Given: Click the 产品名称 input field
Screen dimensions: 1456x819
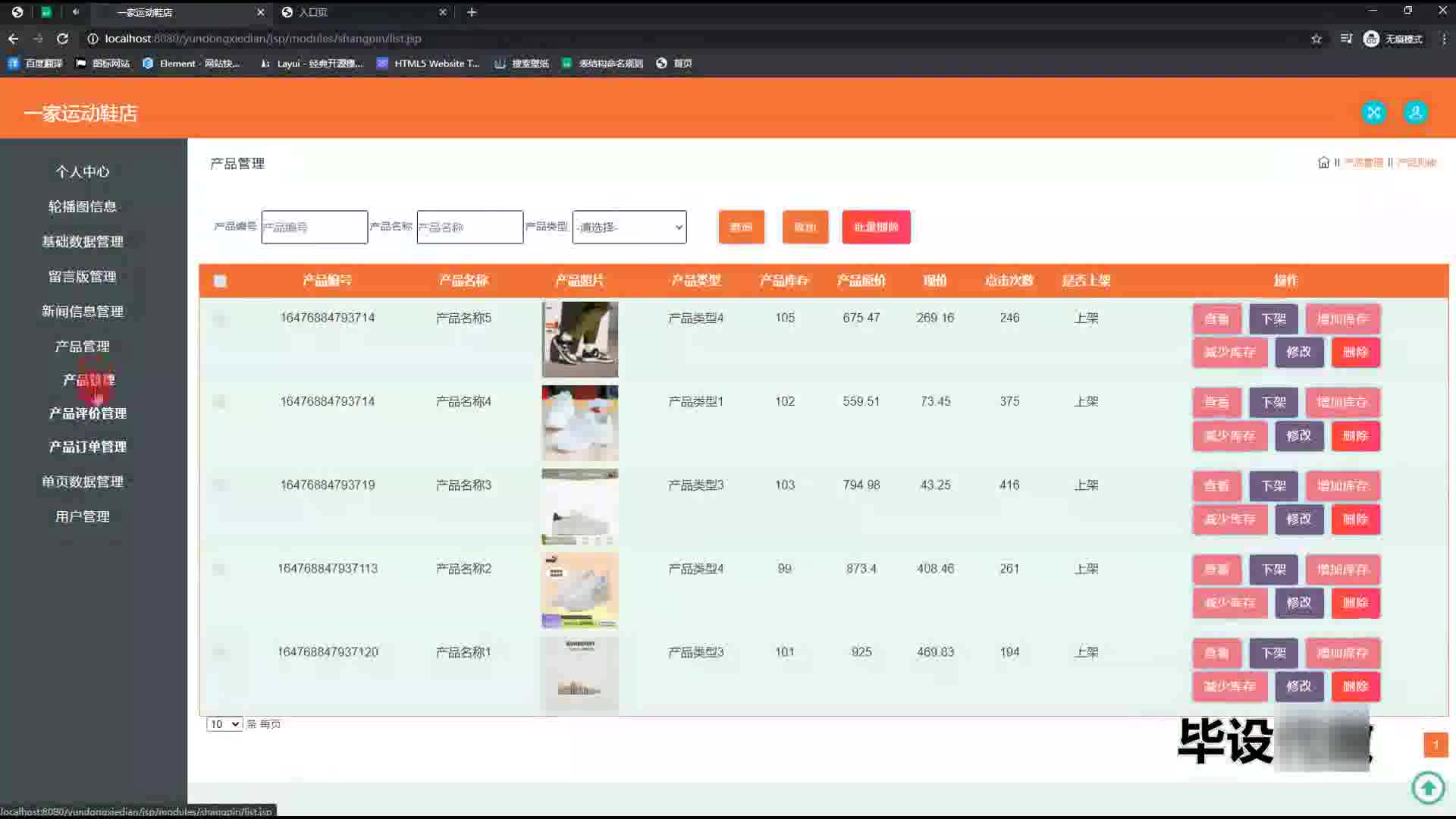Looking at the screenshot, I should click(469, 227).
